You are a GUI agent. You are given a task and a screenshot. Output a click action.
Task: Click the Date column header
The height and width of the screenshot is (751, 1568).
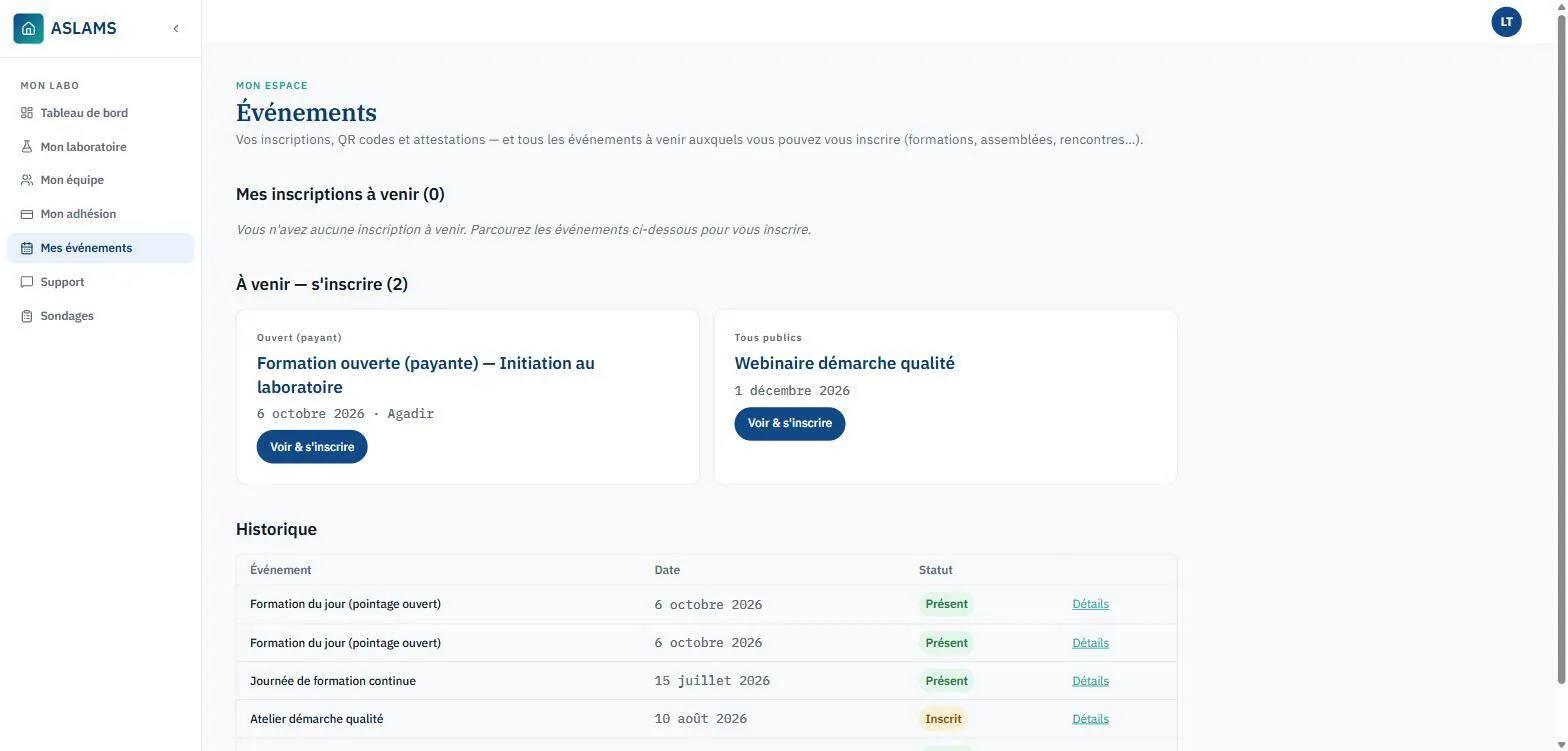click(x=667, y=570)
